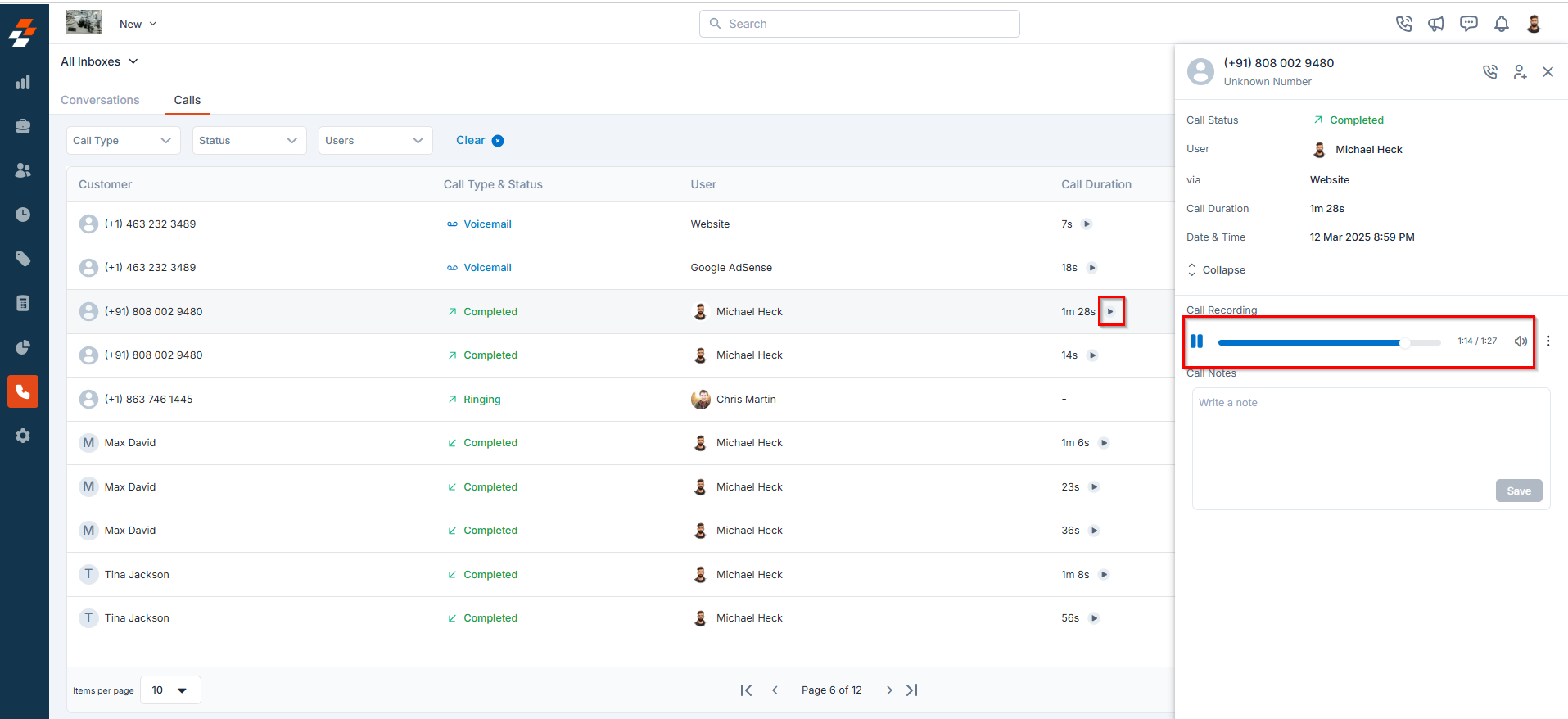Screen dimensions: 1568x719
Task: Go to the first page of calls
Action: click(x=746, y=690)
